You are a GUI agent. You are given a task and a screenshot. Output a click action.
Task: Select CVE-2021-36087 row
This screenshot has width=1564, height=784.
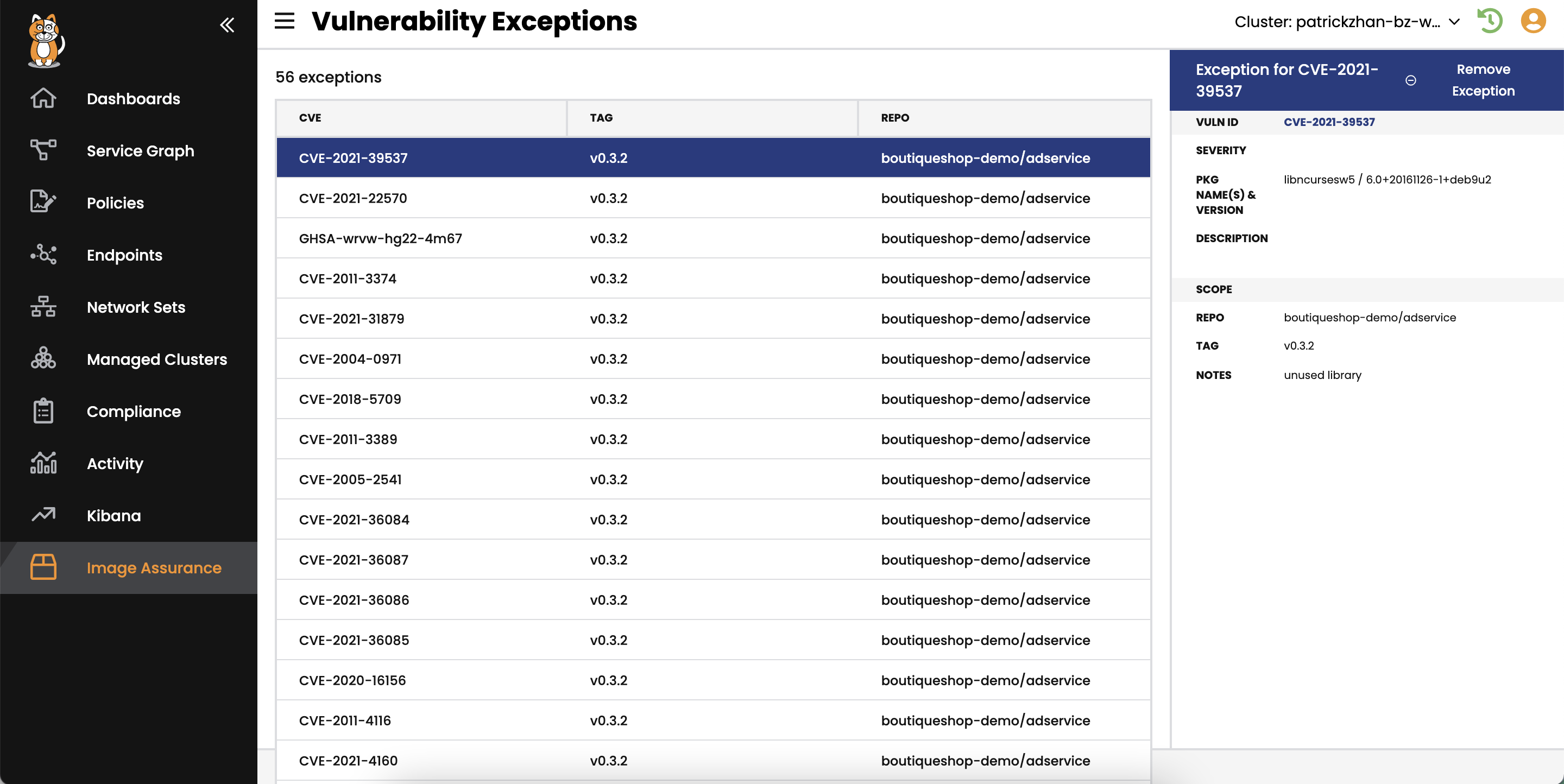[713, 559]
